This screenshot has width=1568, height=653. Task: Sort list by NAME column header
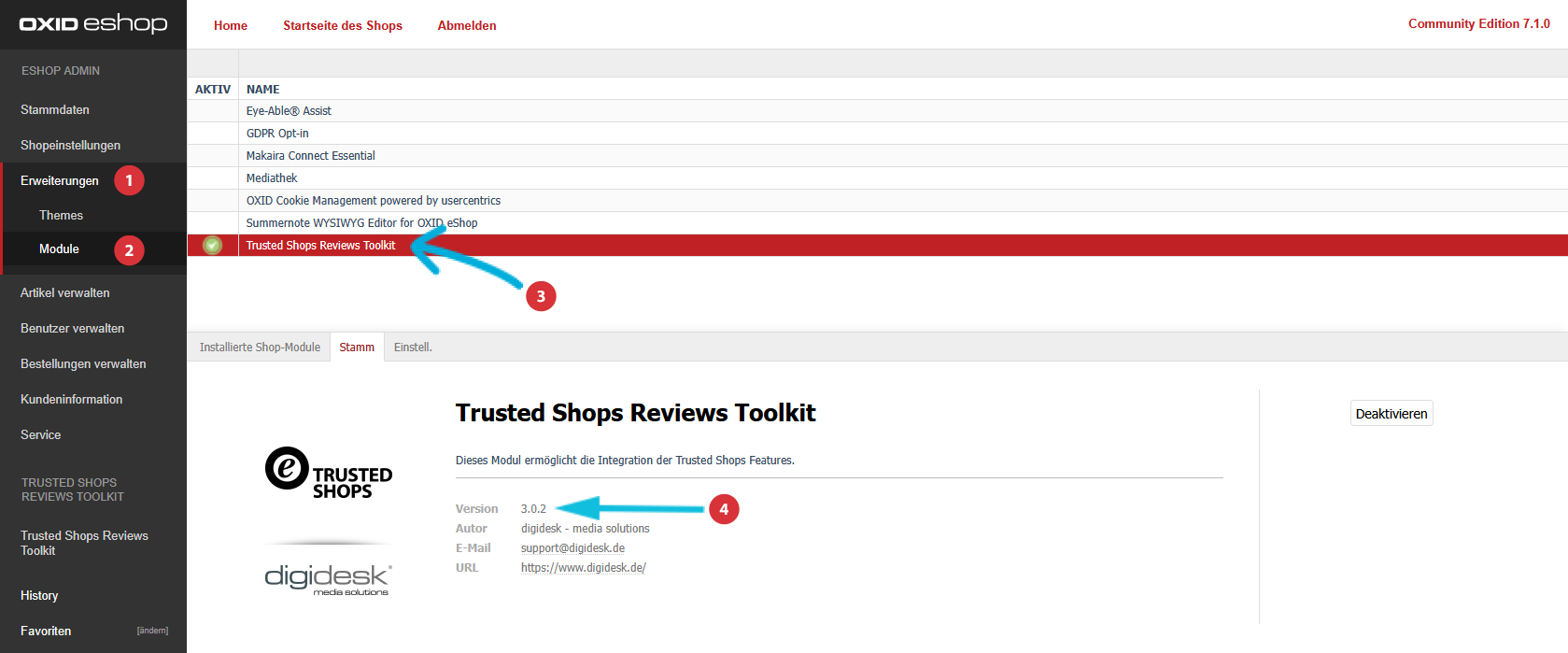263,89
